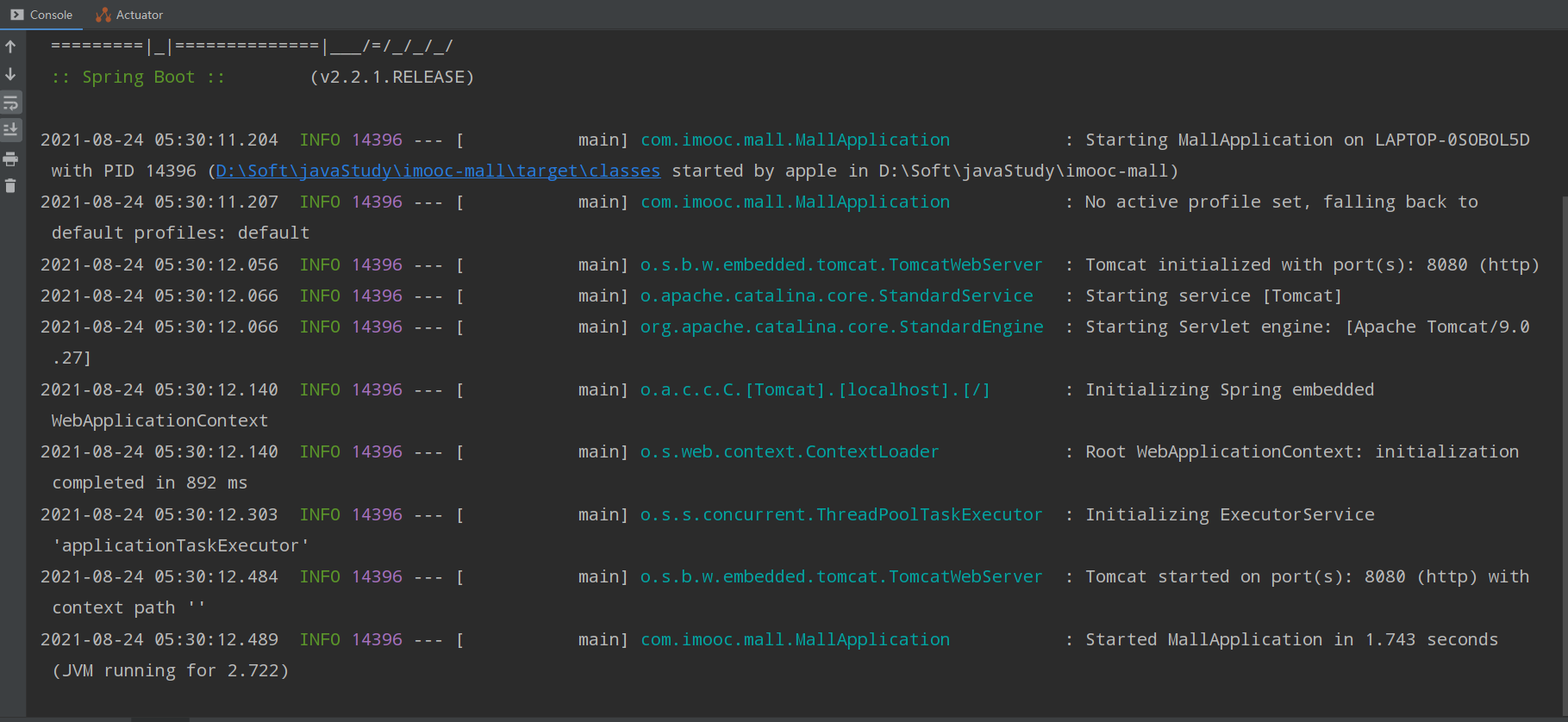This screenshot has height=722, width=1568.
Task: Click 'Starting Servlet engine: [Apache Tomcat/9.0' message
Action: (1308, 327)
